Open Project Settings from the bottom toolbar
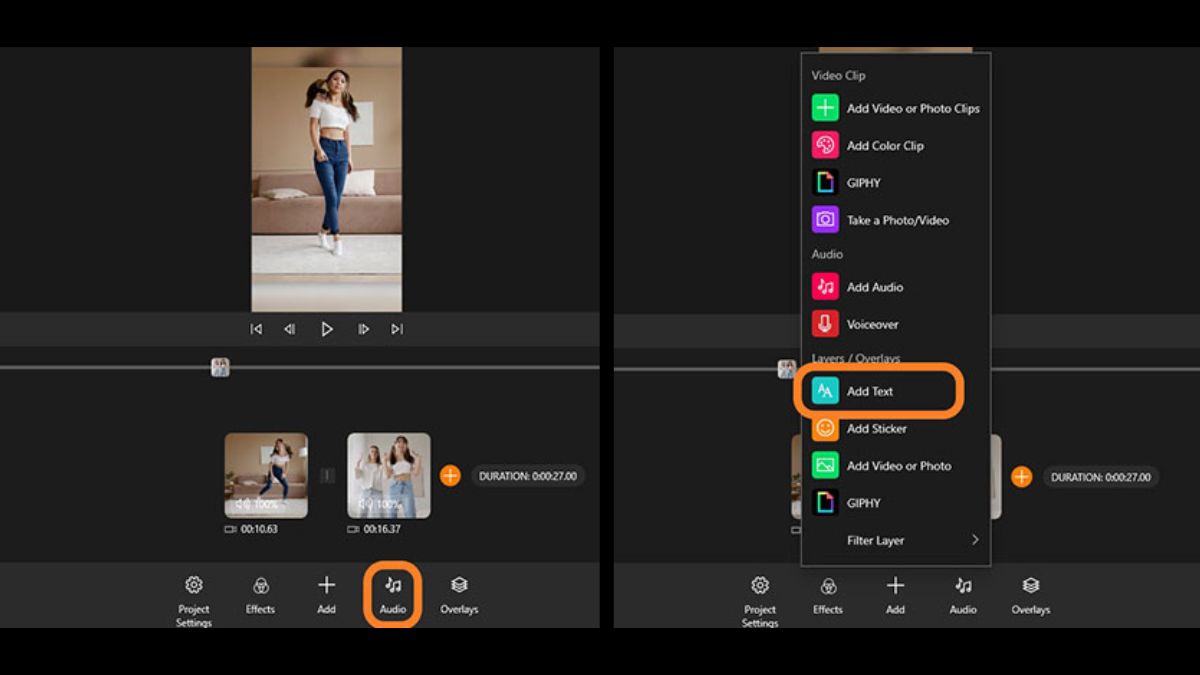 pos(193,598)
